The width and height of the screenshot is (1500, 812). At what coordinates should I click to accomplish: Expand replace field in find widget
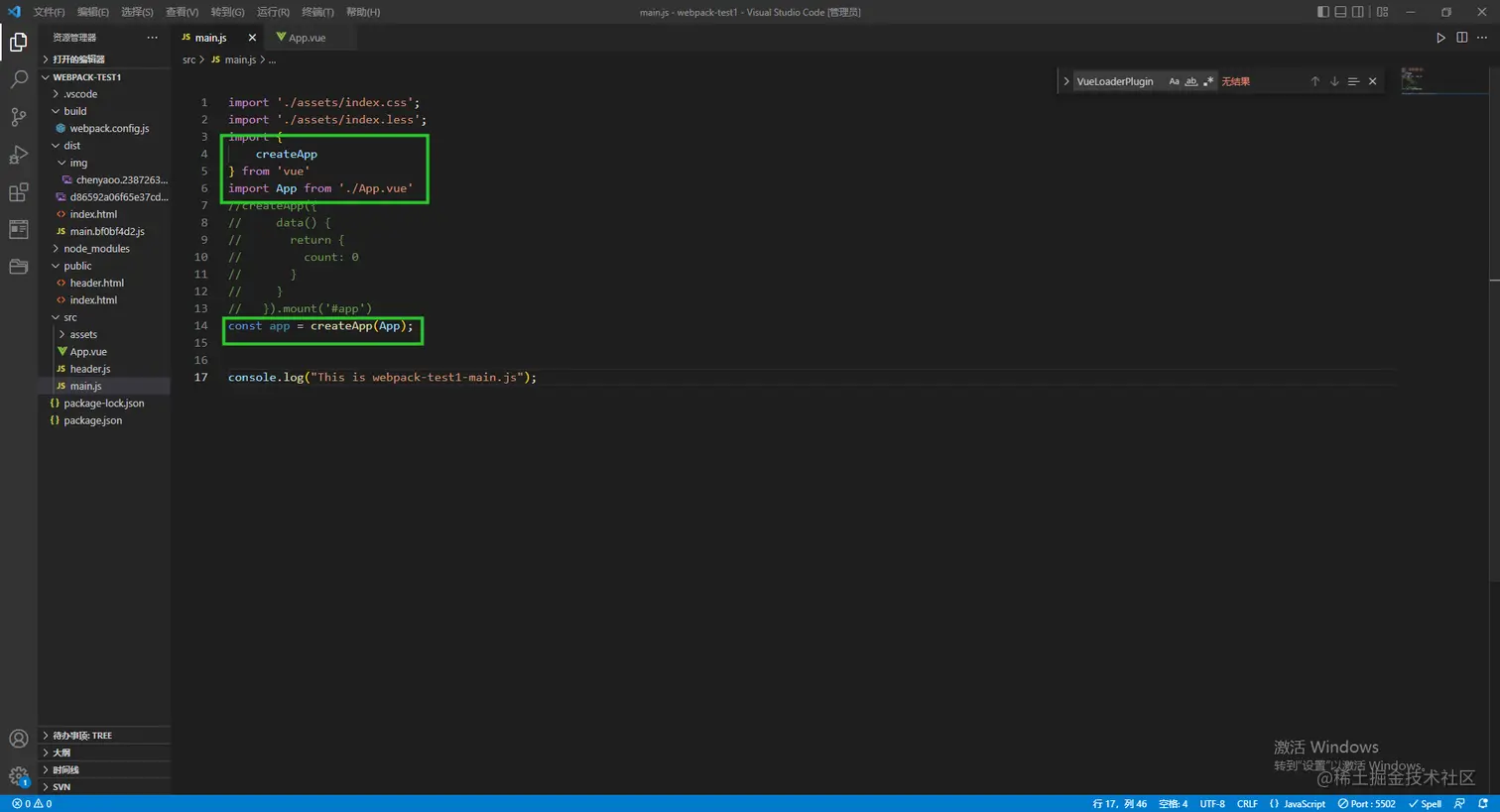click(1066, 81)
